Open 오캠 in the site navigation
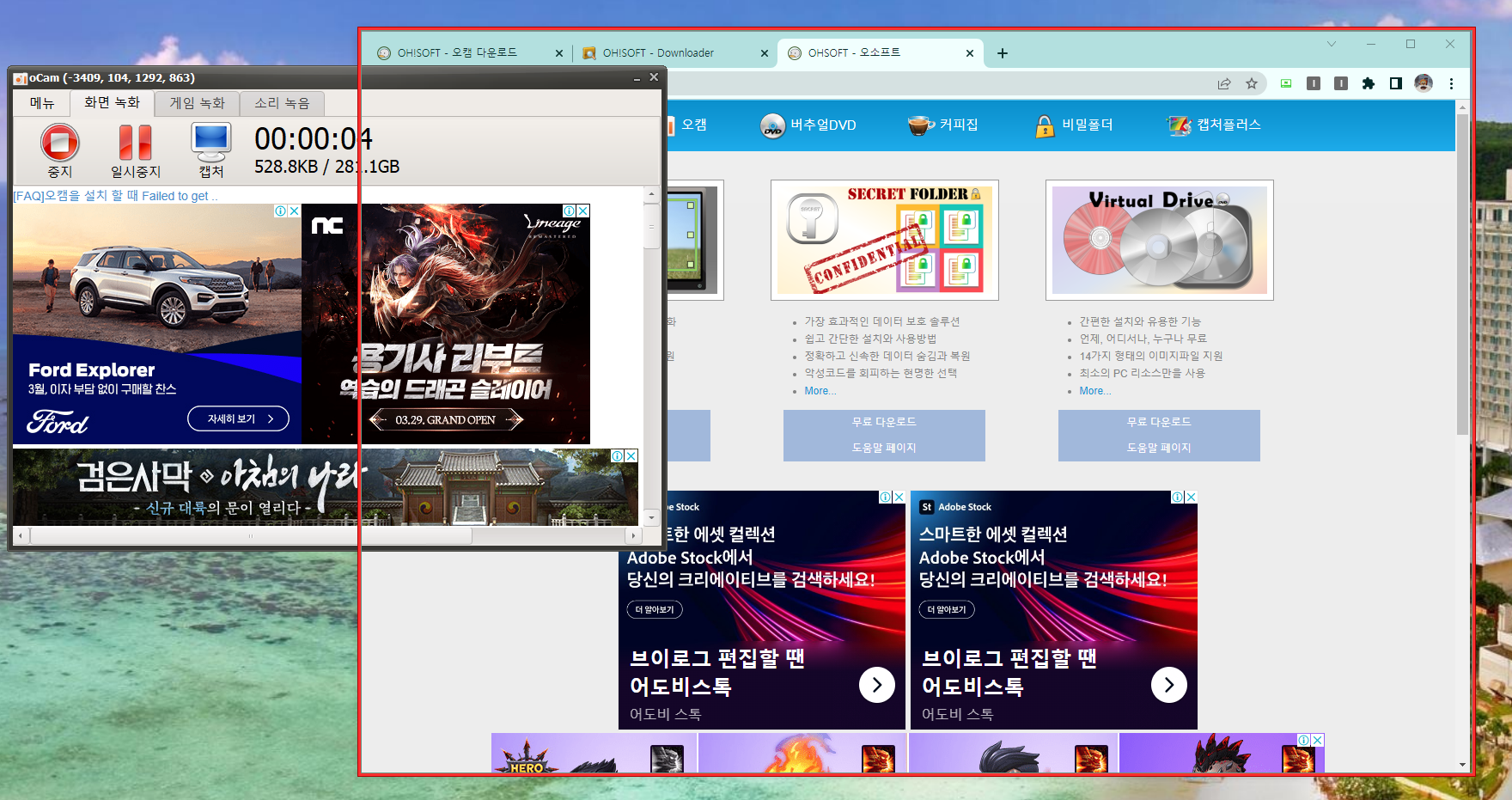Viewport: 1512px width, 800px height. pyautogui.click(x=687, y=125)
